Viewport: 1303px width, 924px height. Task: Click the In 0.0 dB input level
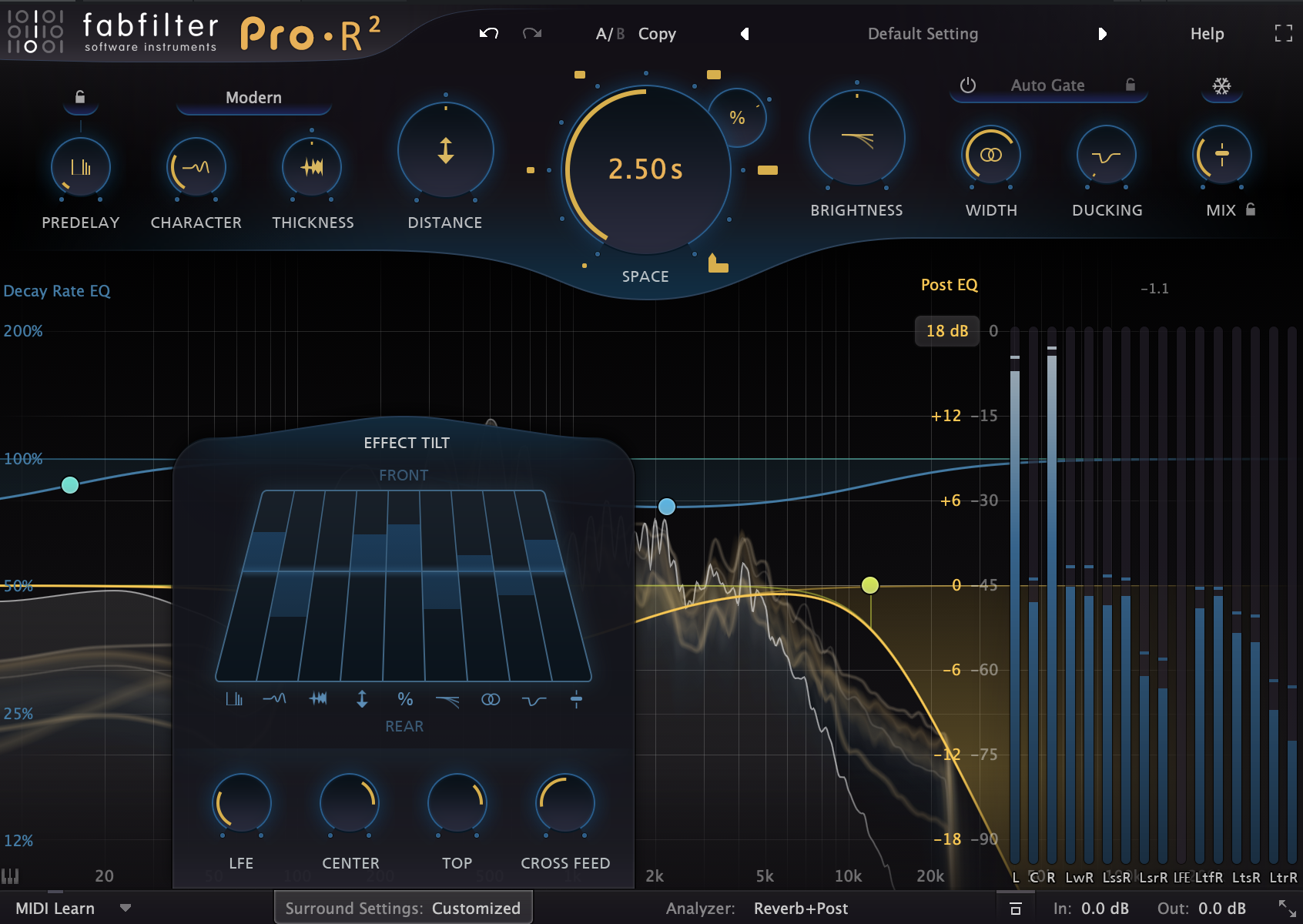[x=1091, y=909]
